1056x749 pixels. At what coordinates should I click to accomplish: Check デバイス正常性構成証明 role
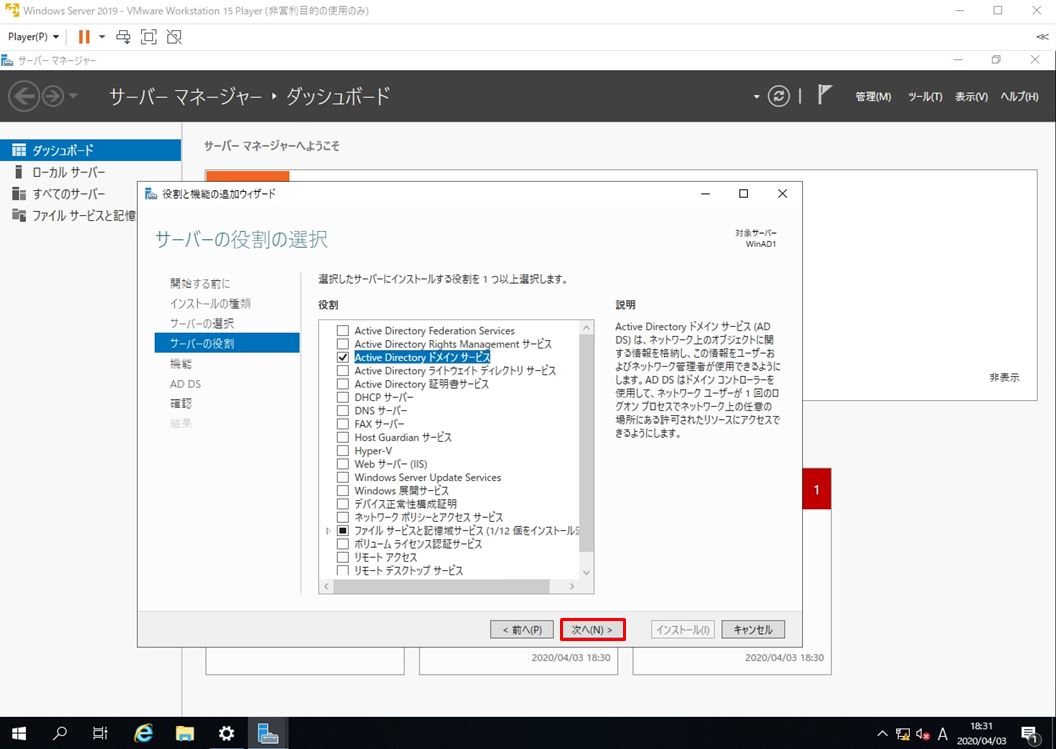pos(343,504)
